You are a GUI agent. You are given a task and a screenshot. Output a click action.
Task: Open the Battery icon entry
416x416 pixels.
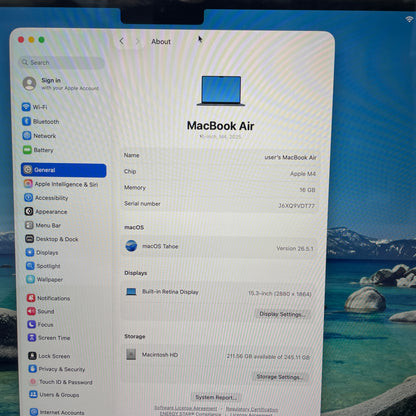point(27,150)
